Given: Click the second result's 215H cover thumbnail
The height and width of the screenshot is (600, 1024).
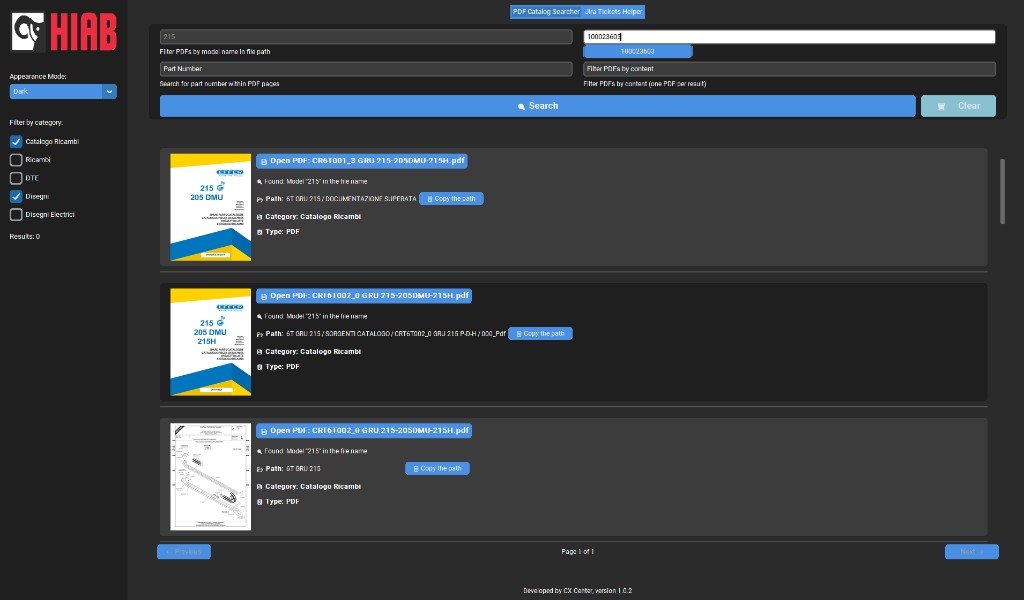Looking at the screenshot, I should [210, 342].
